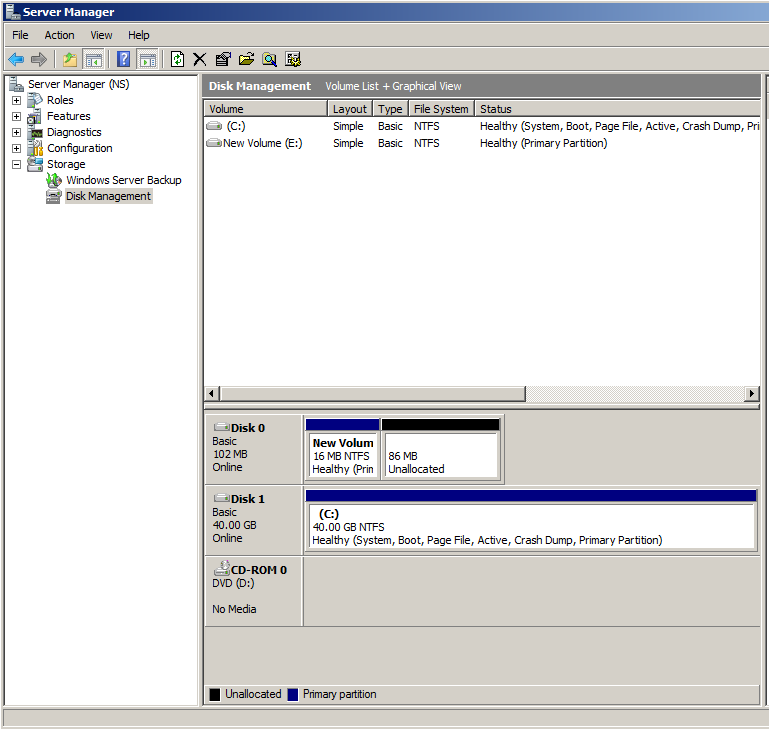Click the Storage node icon

point(35,164)
